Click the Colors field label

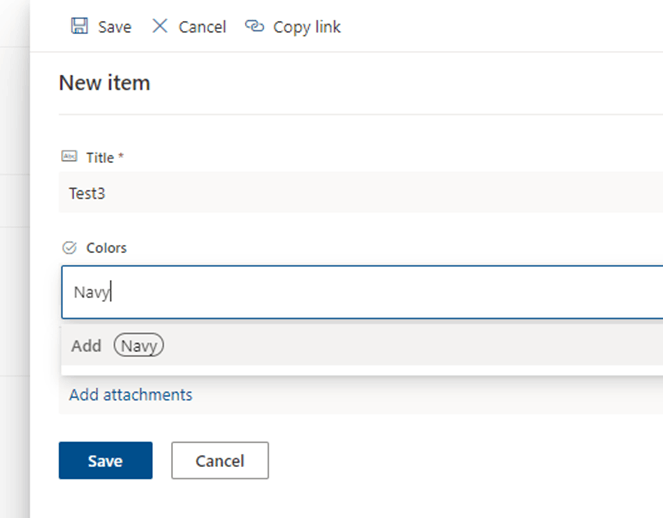107,248
